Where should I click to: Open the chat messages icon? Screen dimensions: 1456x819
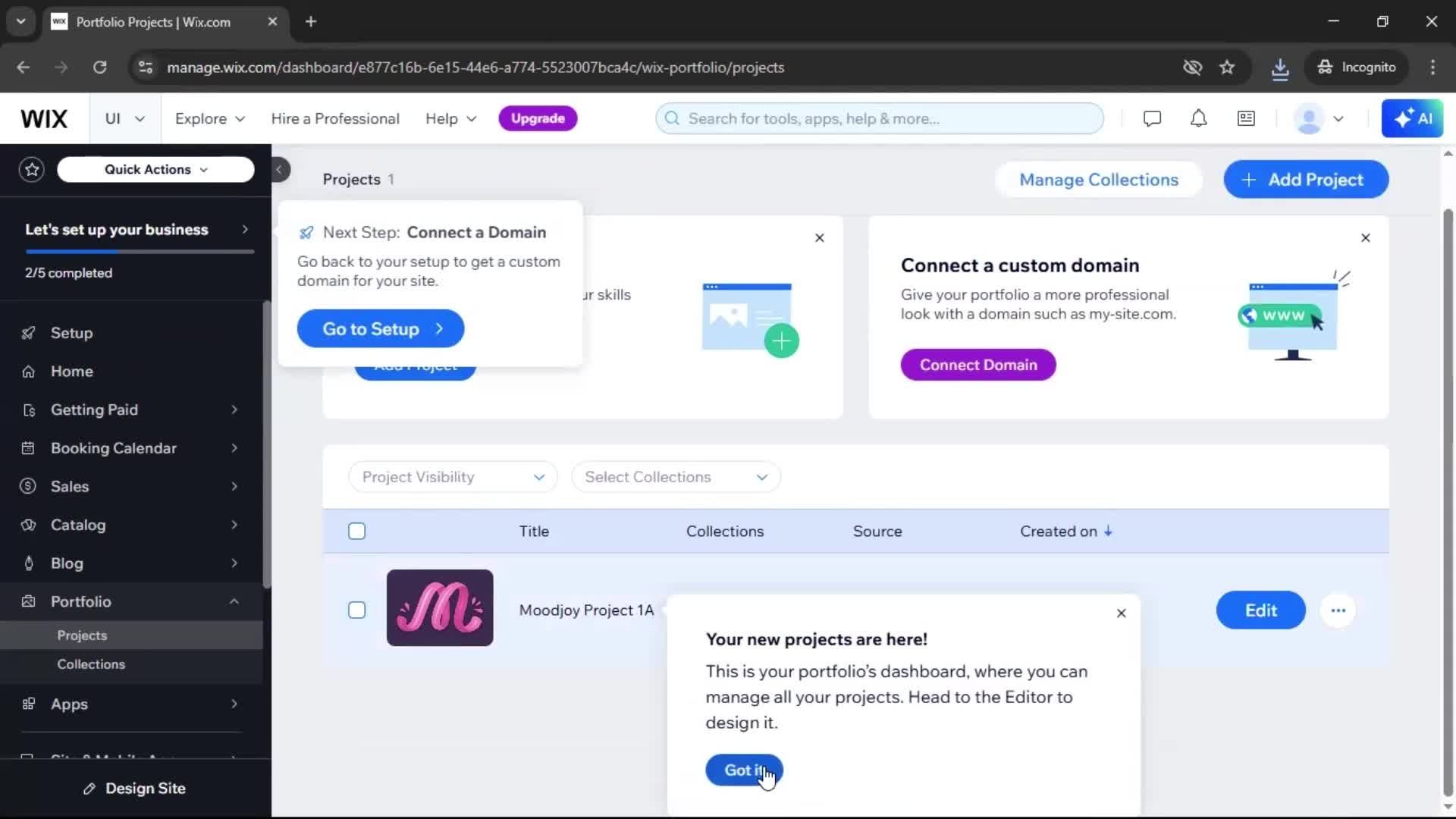click(1152, 118)
